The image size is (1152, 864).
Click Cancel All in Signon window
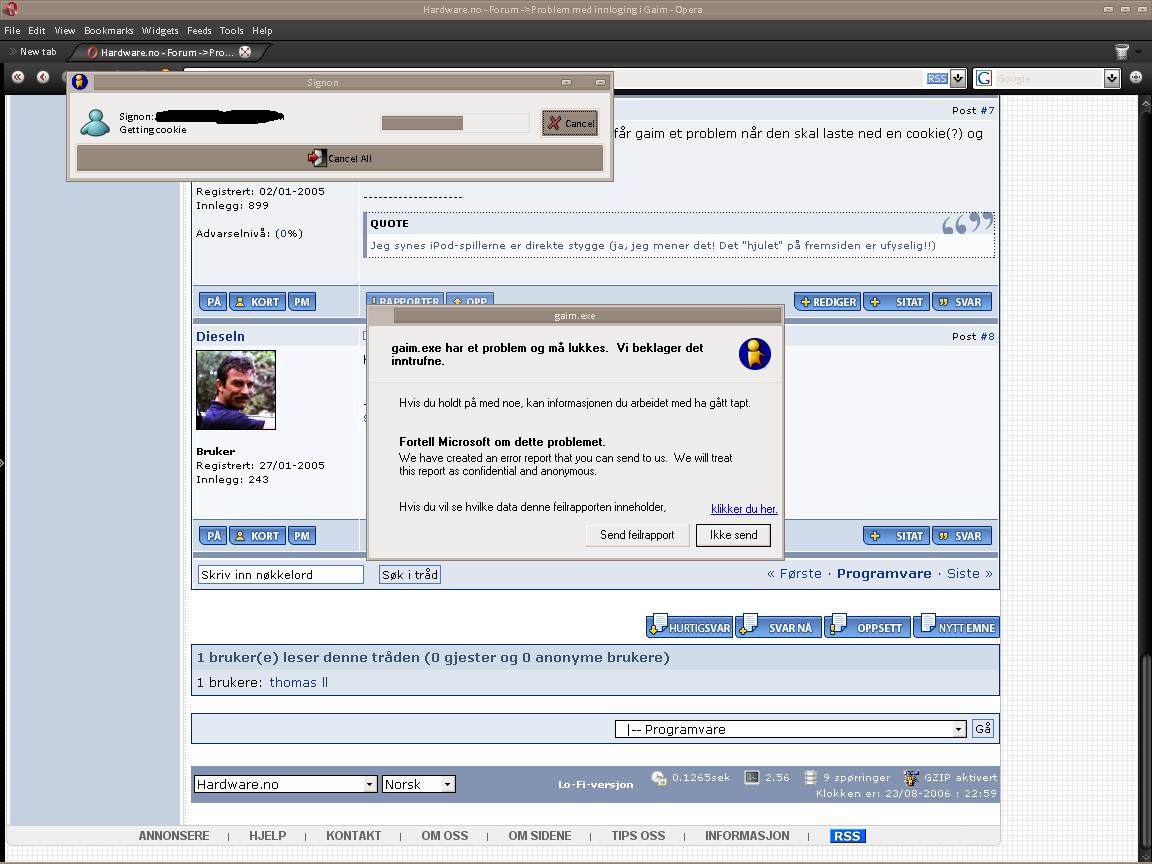[x=339, y=158]
